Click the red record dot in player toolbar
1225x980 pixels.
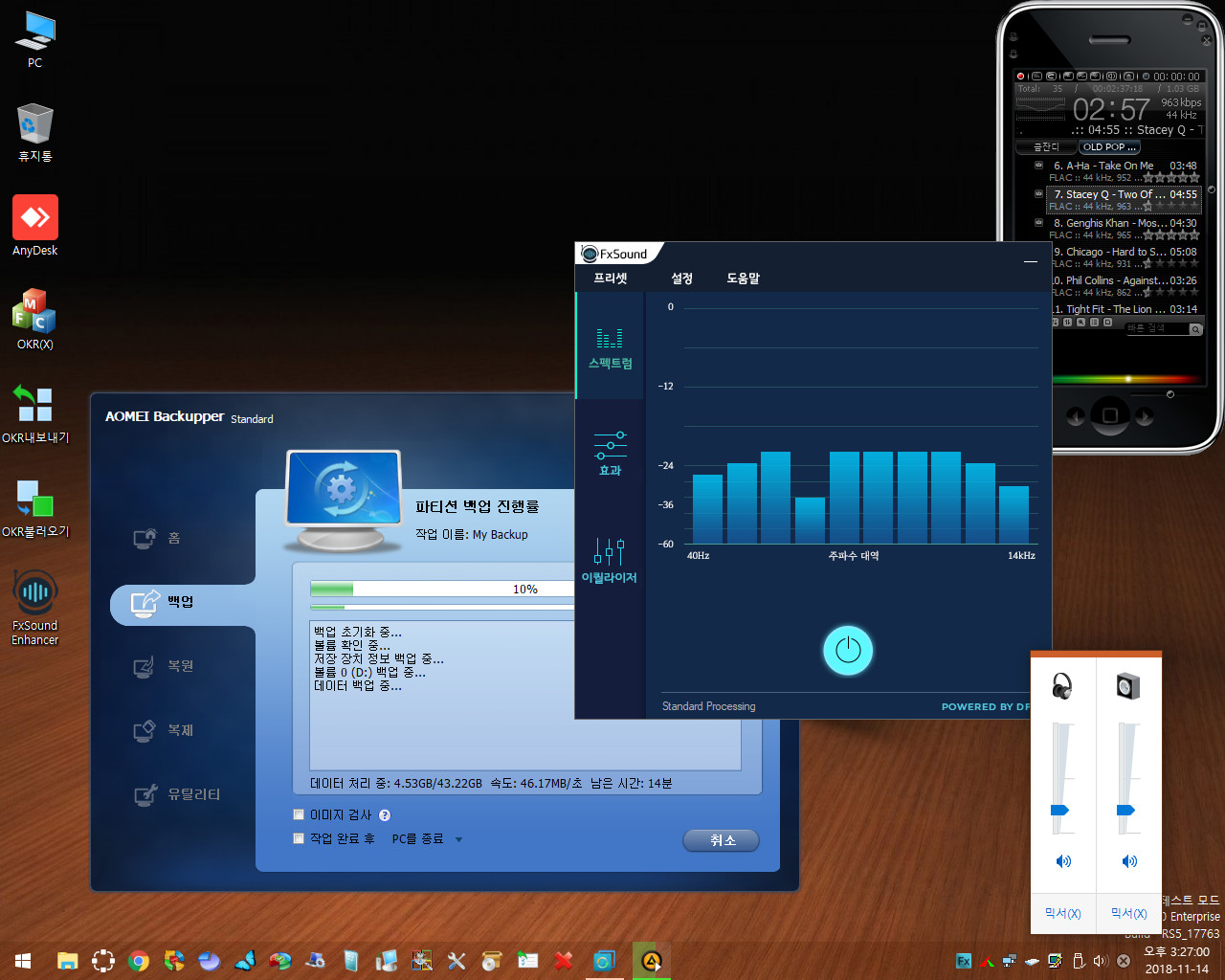pos(1021,76)
